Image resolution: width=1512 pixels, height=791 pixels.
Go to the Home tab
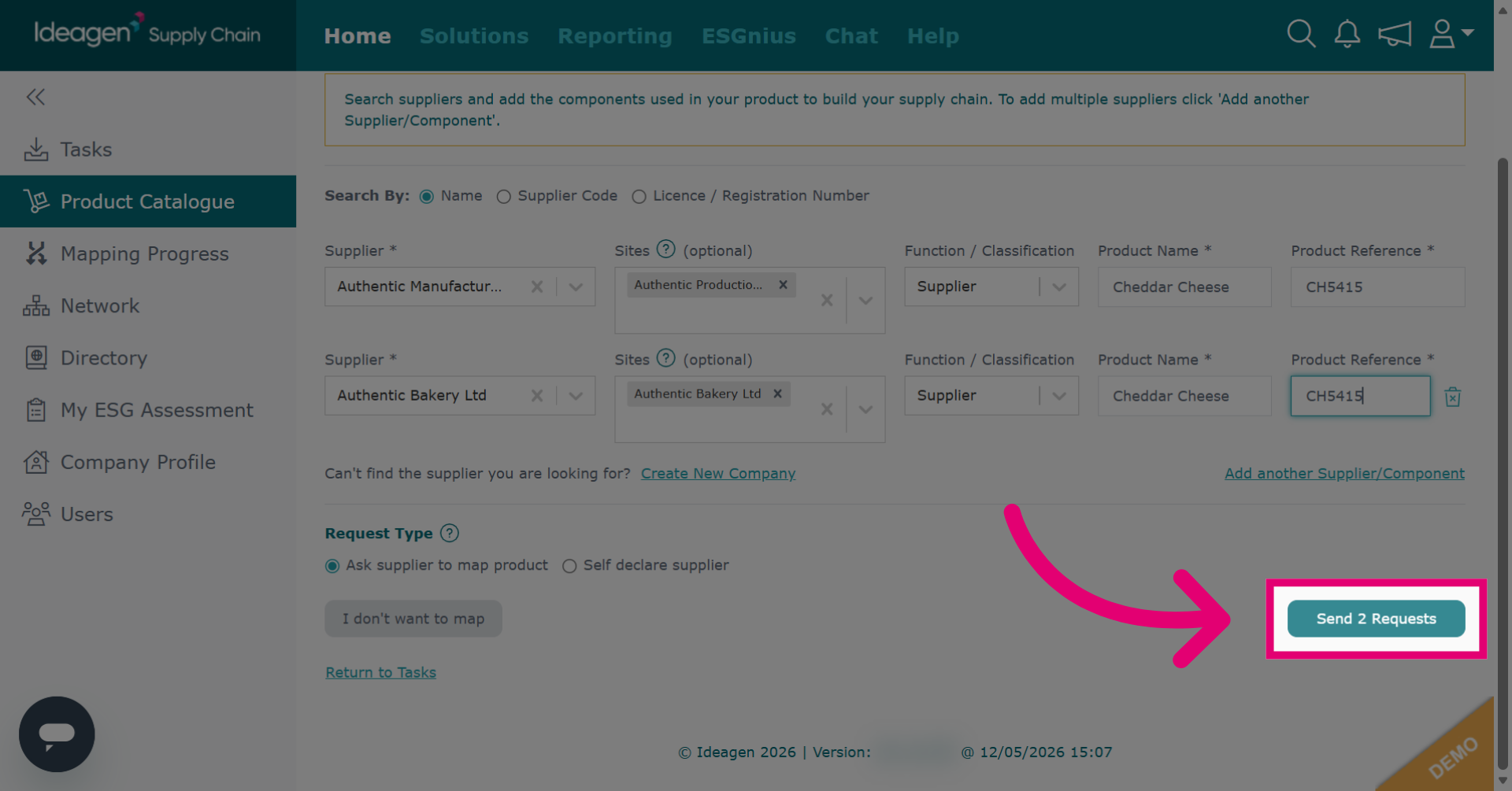coord(358,36)
